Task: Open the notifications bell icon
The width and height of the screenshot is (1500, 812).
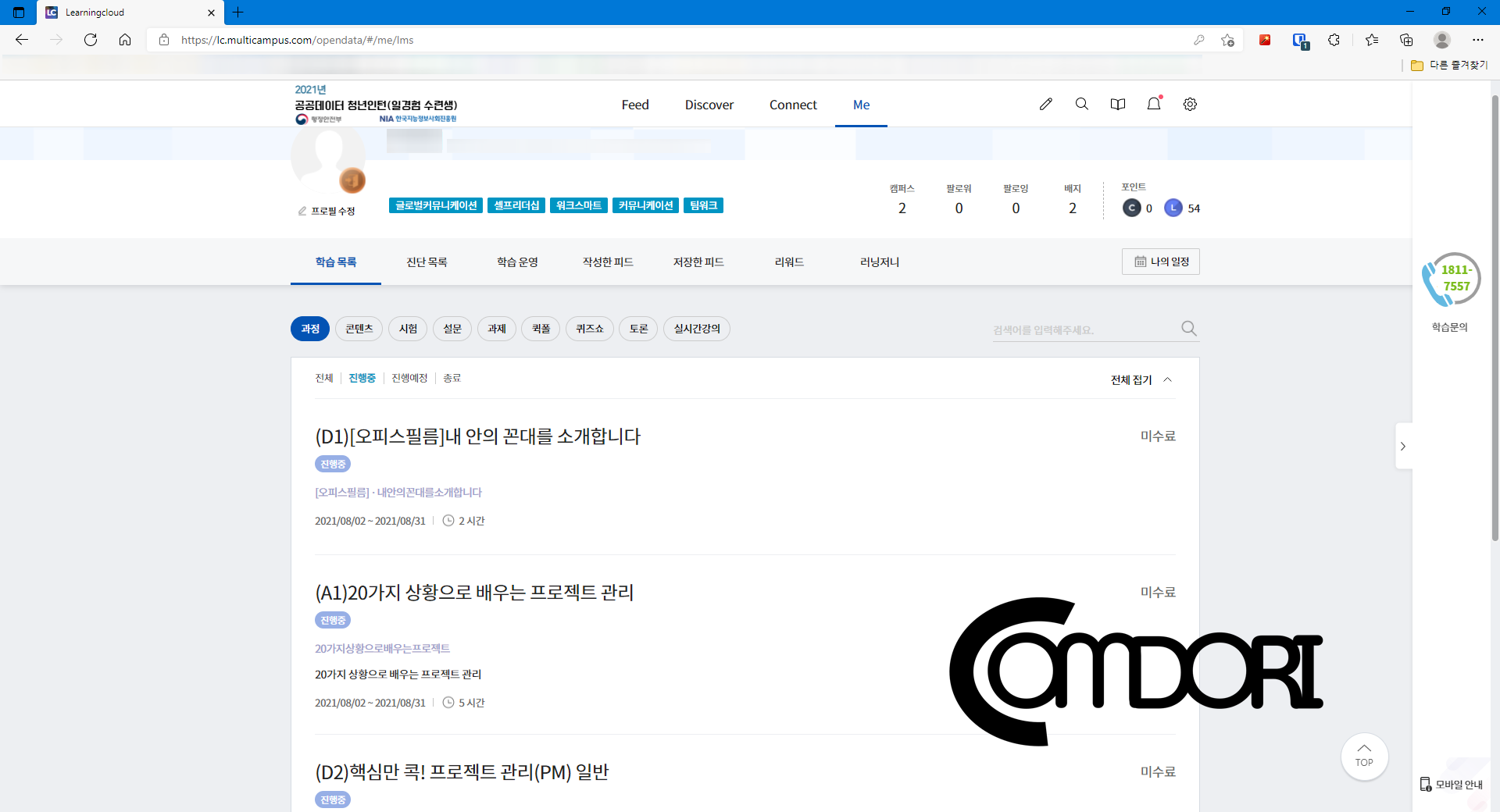Action: click(1154, 104)
